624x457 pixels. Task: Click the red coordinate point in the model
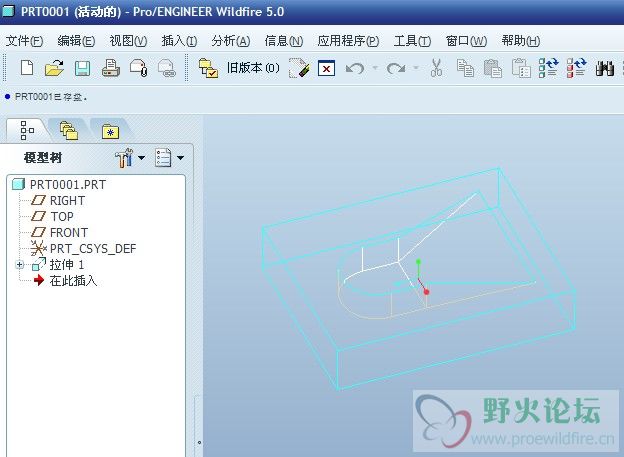click(426, 292)
